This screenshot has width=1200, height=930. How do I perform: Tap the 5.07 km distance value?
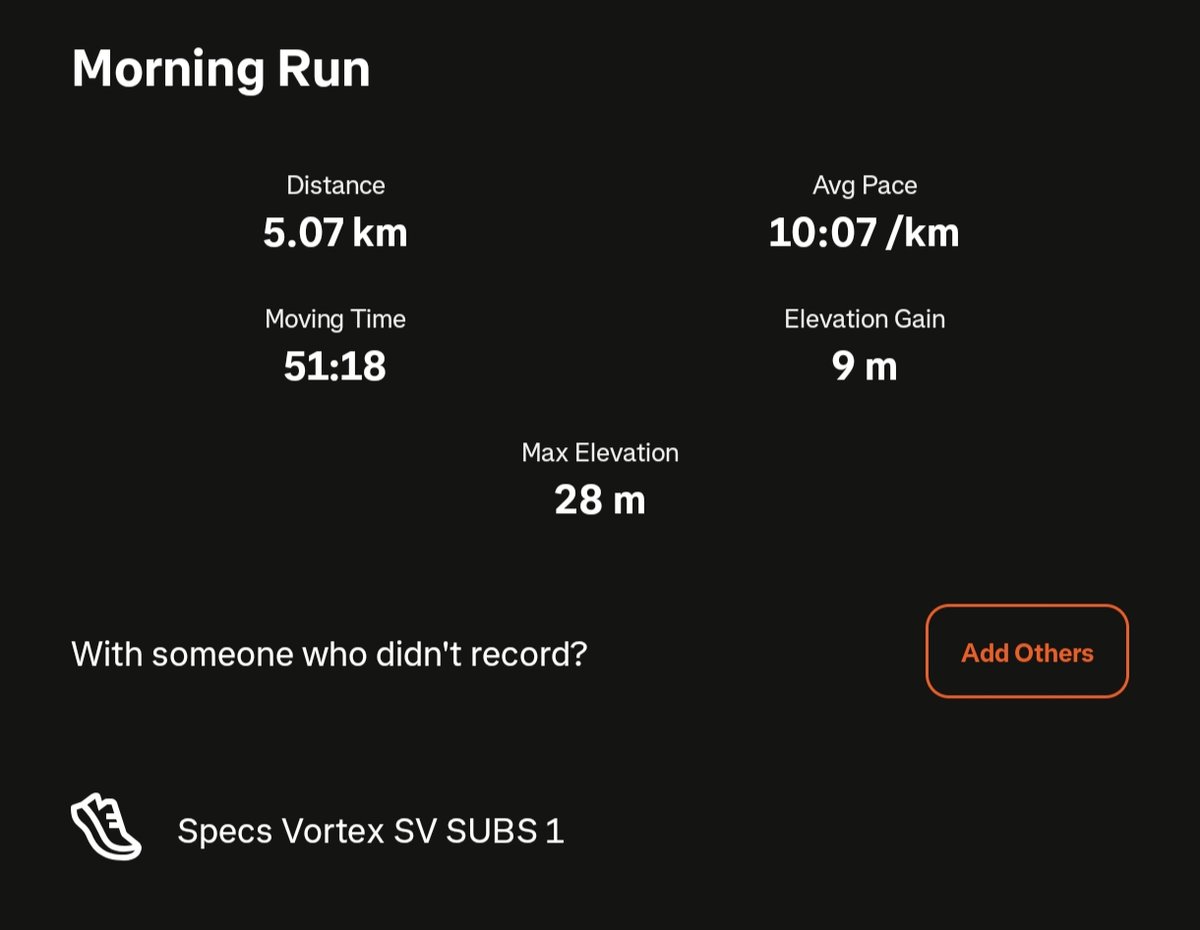tap(335, 233)
